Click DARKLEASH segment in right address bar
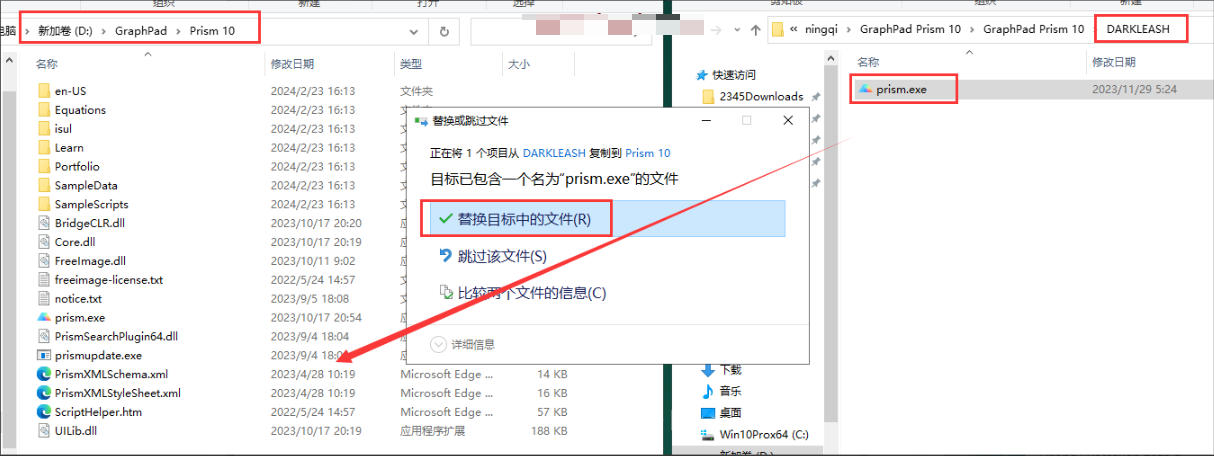Image resolution: width=1214 pixels, height=456 pixels. tap(1137, 30)
